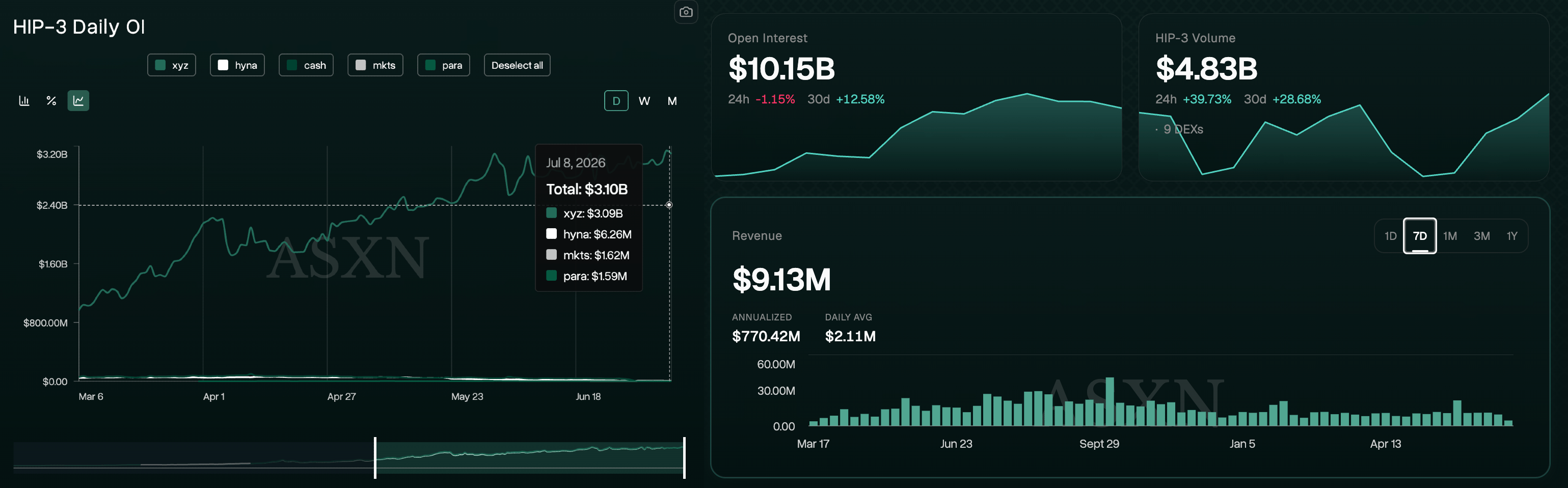
Task: Click the $1.60B y-axis label
Action: tap(53, 264)
